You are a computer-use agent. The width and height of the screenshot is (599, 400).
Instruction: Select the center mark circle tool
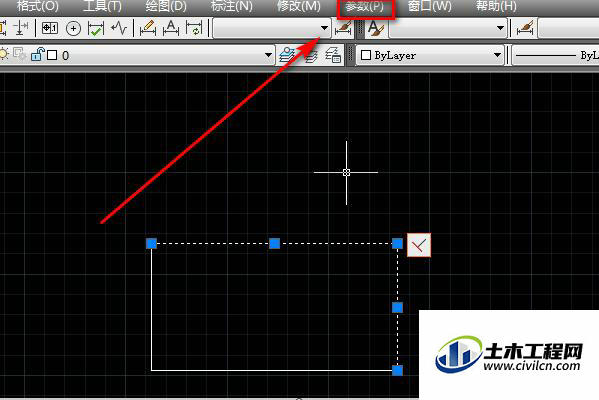tap(73, 28)
